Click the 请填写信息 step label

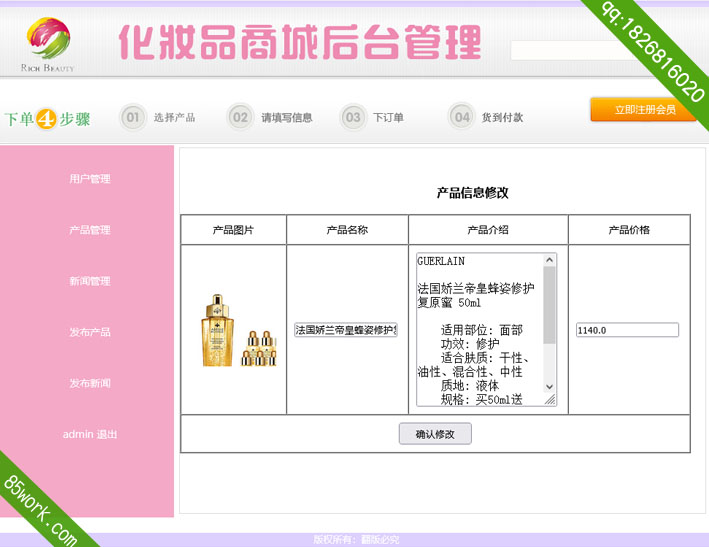[287, 118]
